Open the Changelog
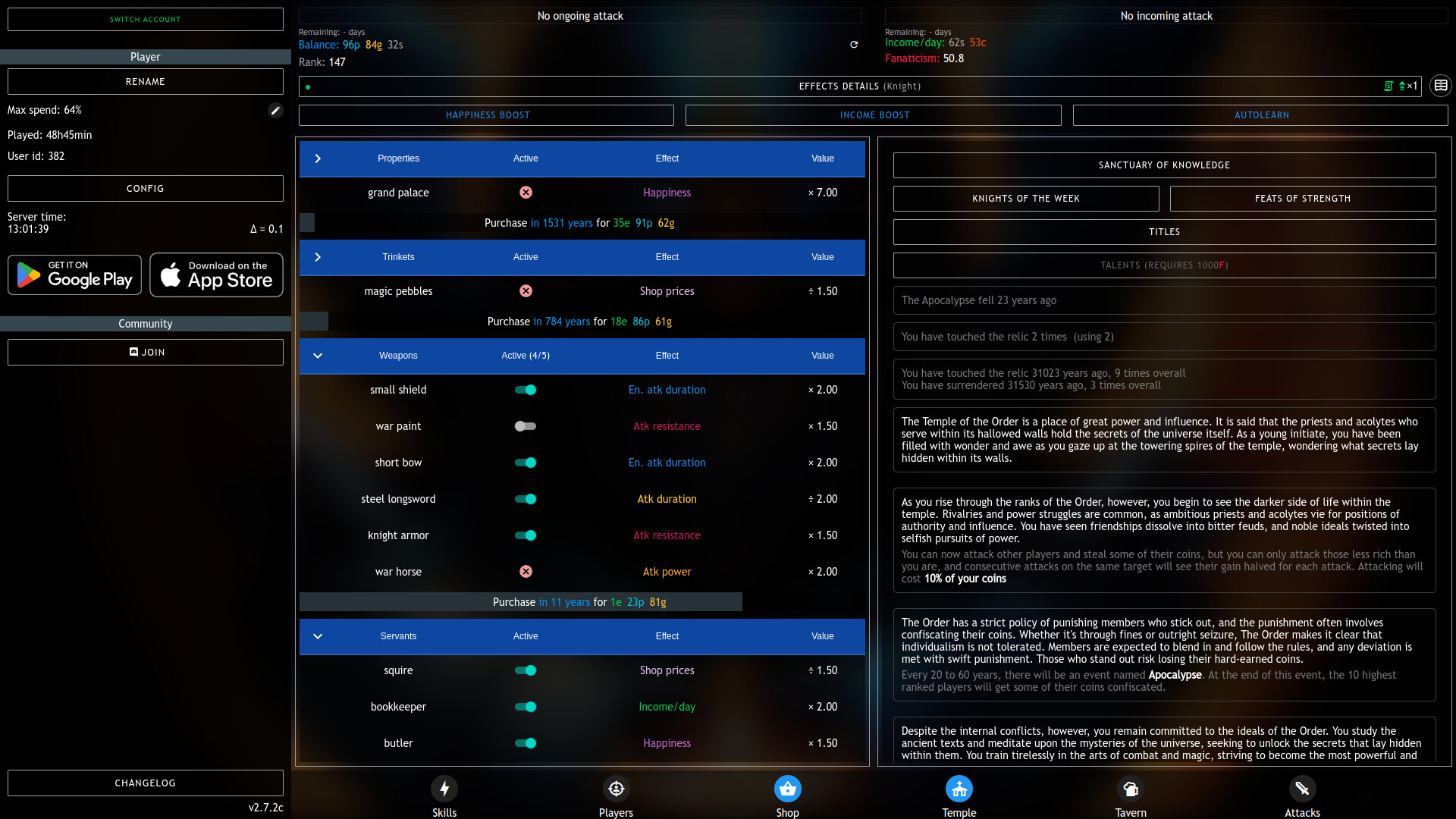Image resolution: width=1456 pixels, height=819 pixels. (x=145, y=783)
